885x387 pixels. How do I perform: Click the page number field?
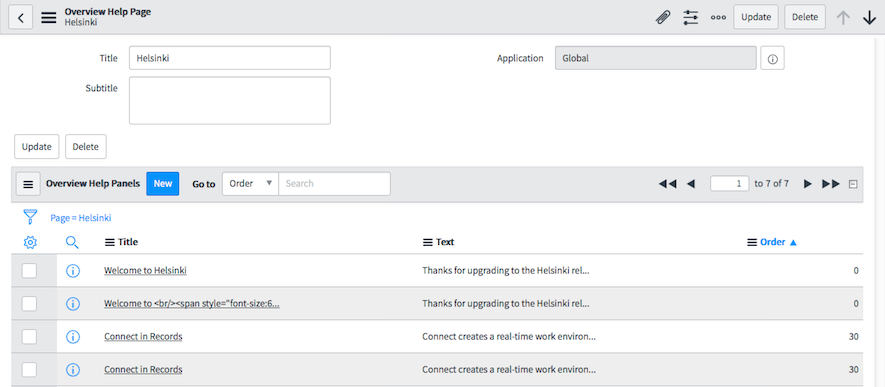730,184
